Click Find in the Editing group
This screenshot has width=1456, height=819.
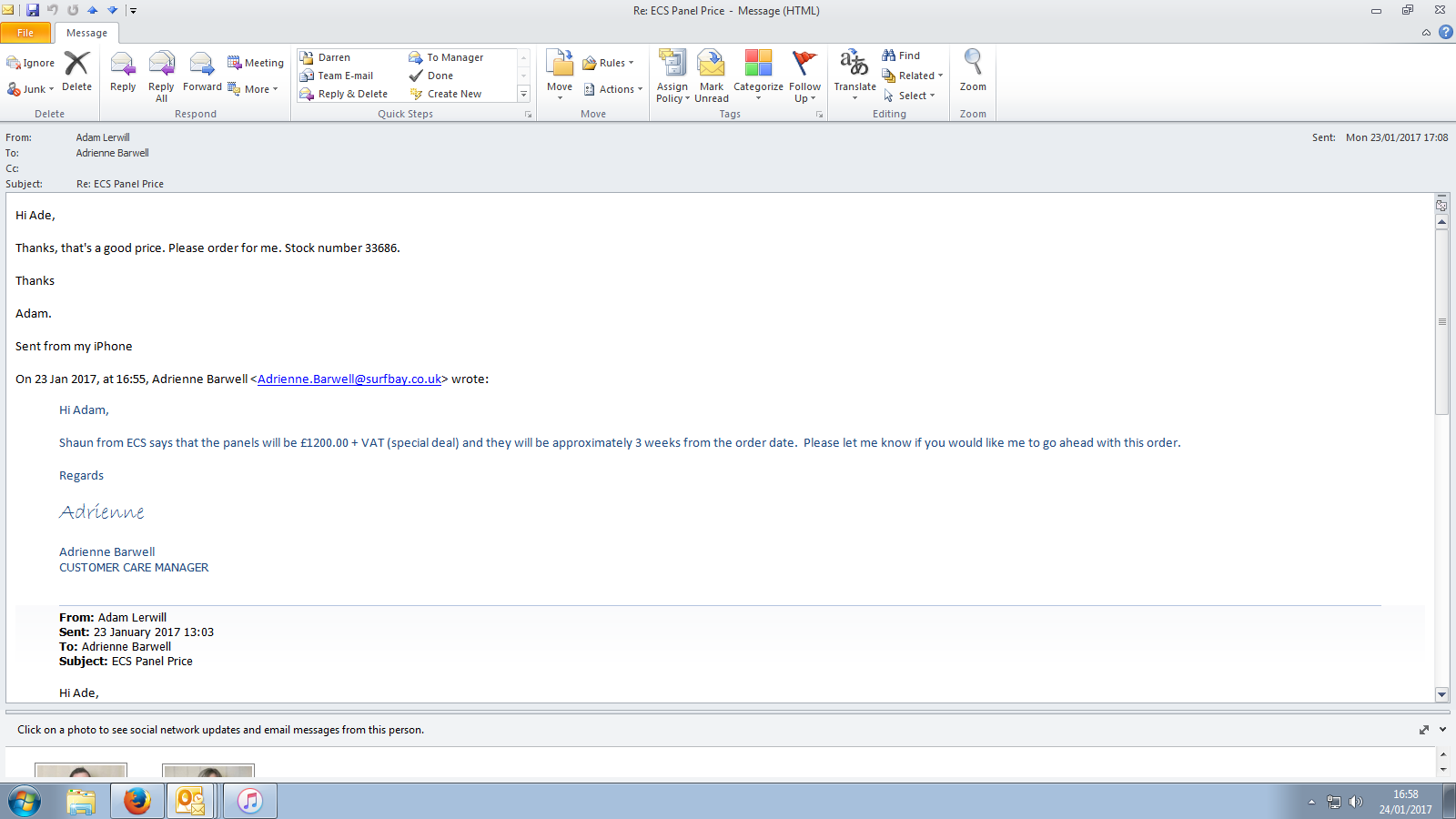pos(901,56)
